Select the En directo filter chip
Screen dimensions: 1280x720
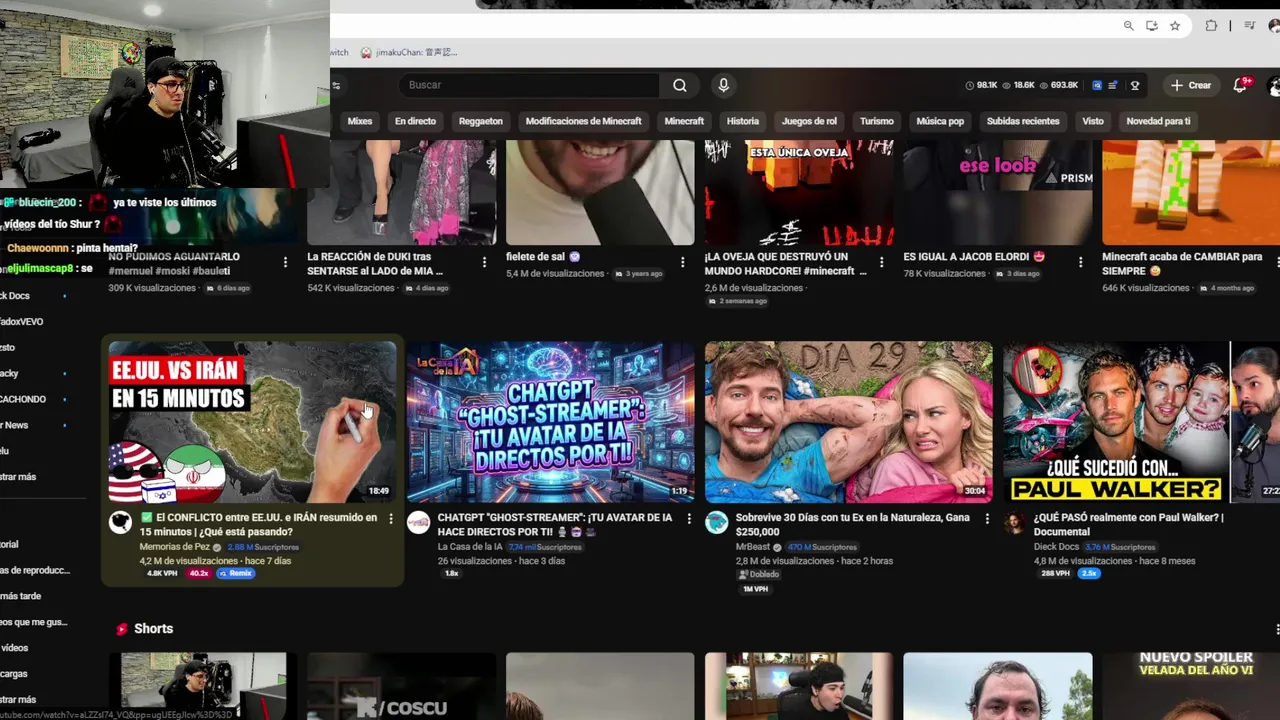click(x=415, y=121)
